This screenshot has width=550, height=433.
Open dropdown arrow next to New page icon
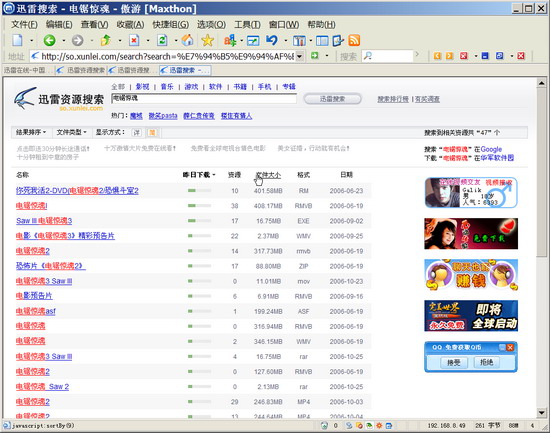[32, 41]
